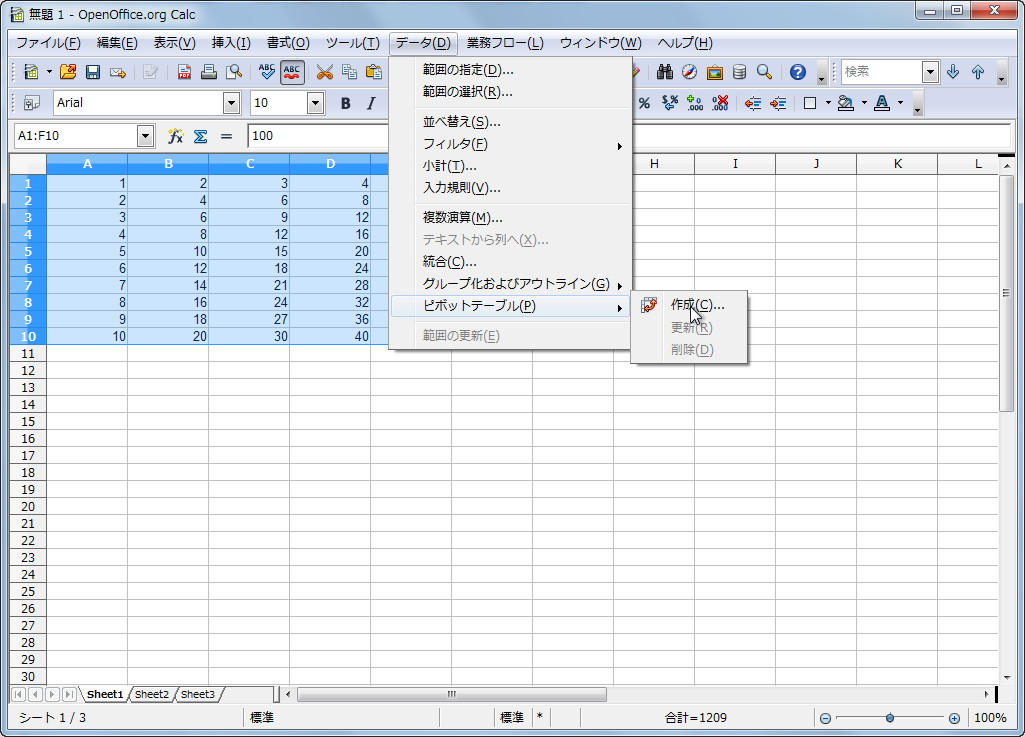Open the Borders dropdown arrow
Viewport: 1025px width, 737px height.
point(828,103)
